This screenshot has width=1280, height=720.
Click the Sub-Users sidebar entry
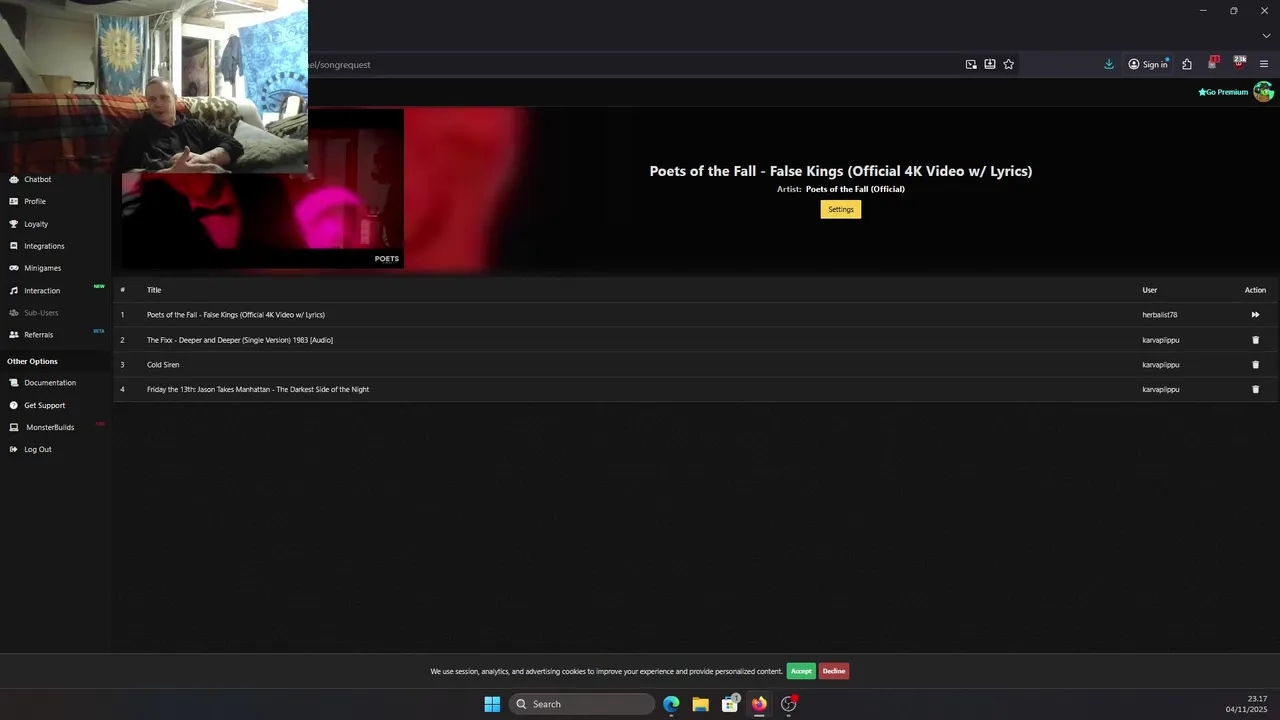pos(41,313)
